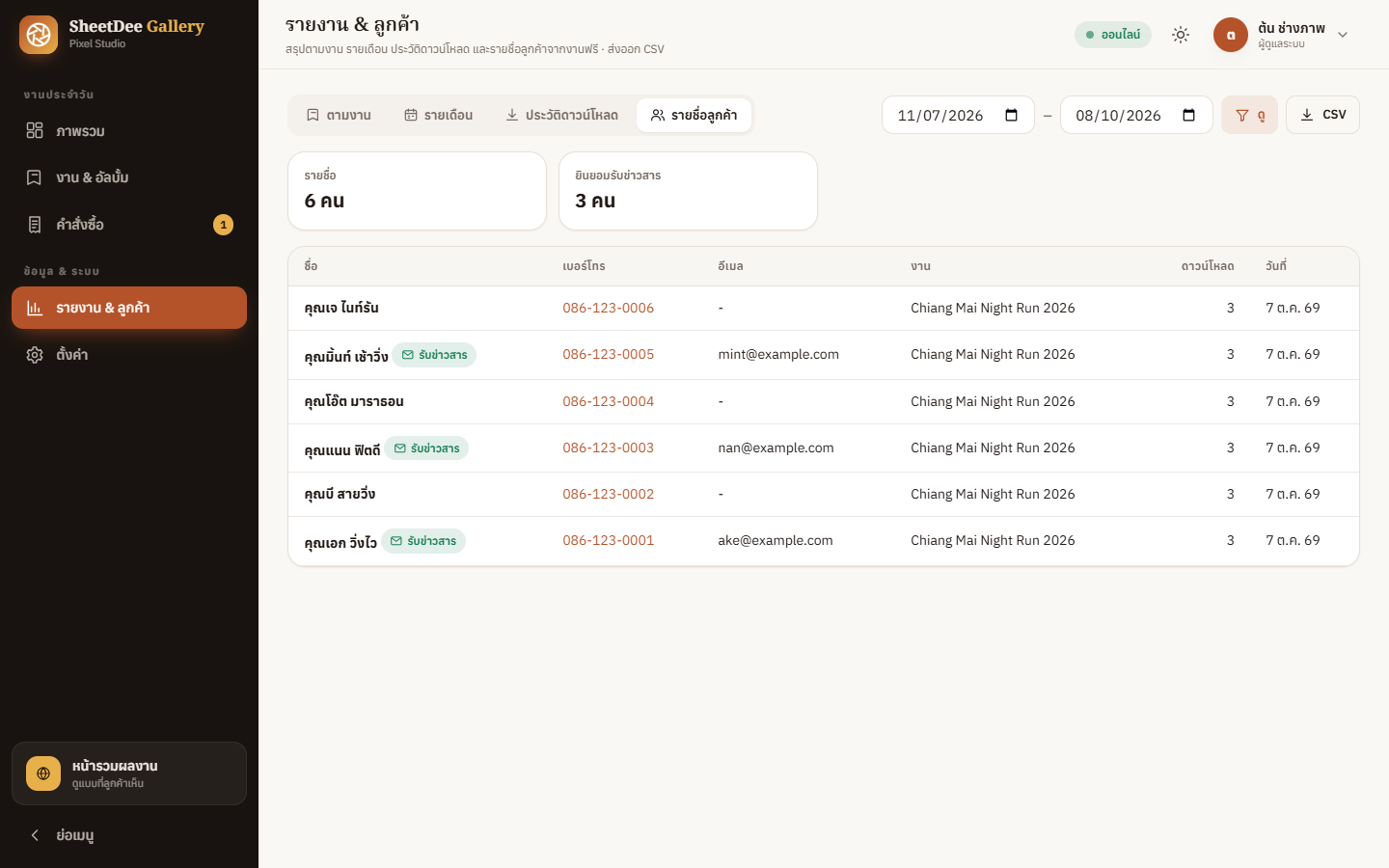
Task: Click the email ake@example.com
Action: pos(776,541)
